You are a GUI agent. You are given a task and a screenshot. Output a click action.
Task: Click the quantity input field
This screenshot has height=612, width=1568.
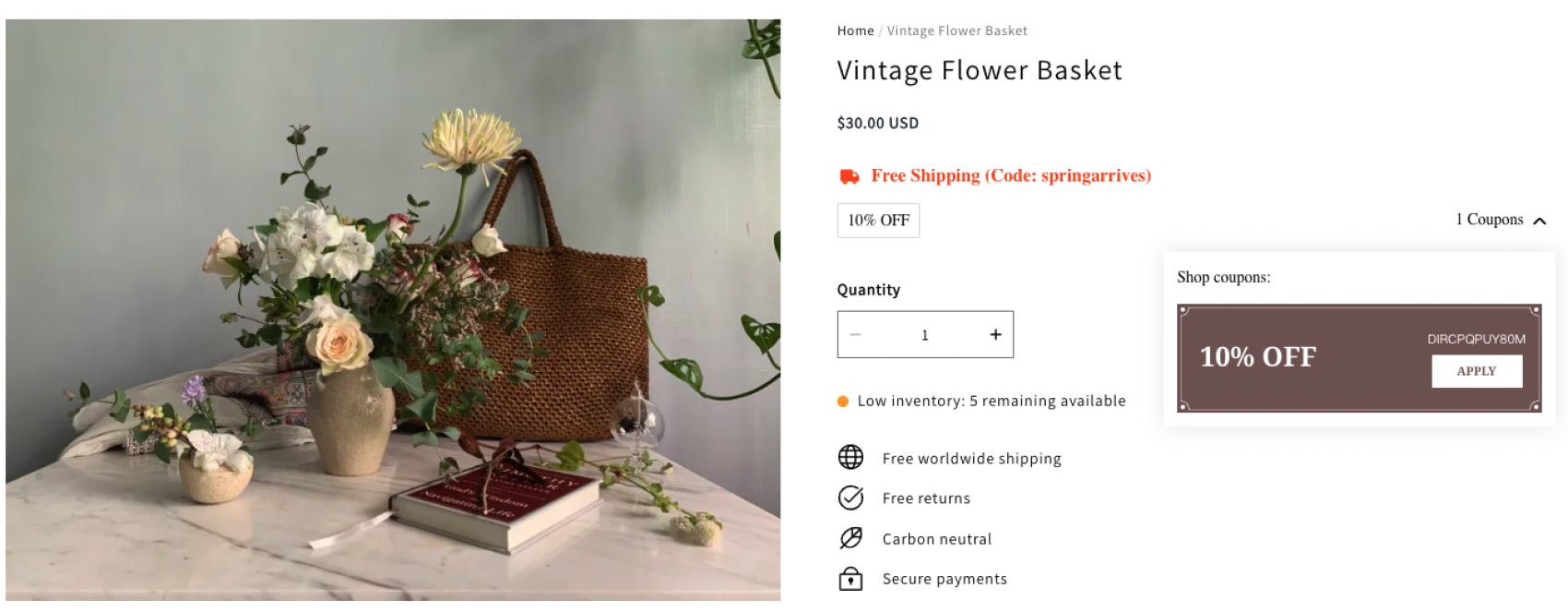(x=925, y=335)
